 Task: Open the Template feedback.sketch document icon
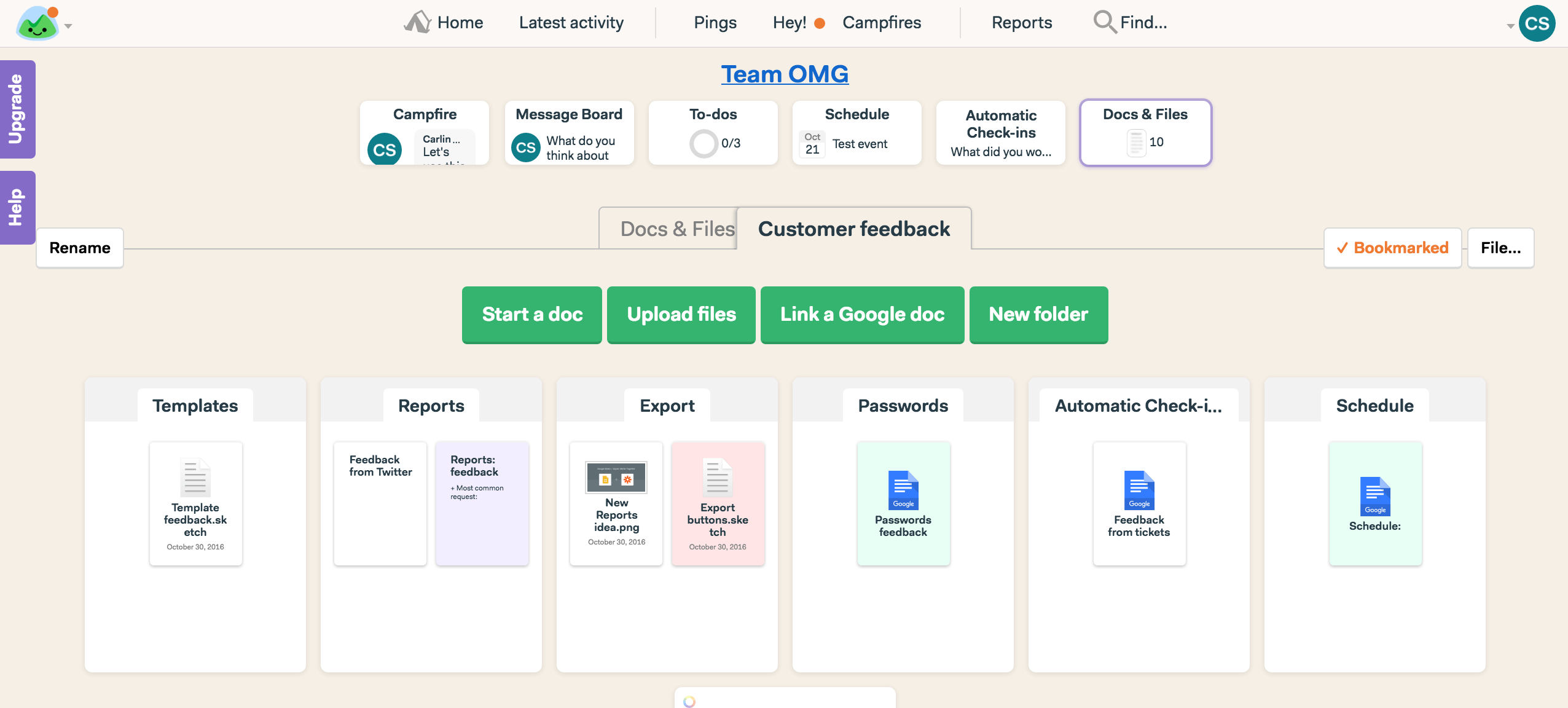tap(195, 478)
